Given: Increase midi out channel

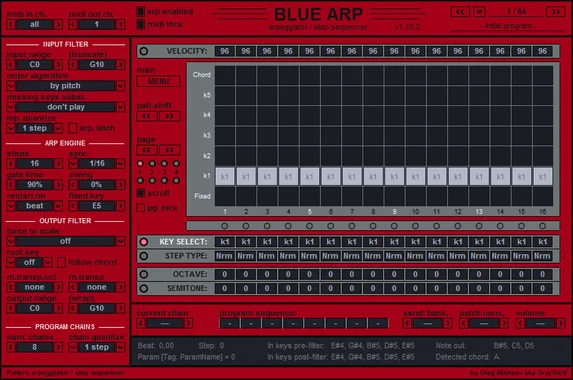Looking at the screenshot, I should tap(120, 24).
